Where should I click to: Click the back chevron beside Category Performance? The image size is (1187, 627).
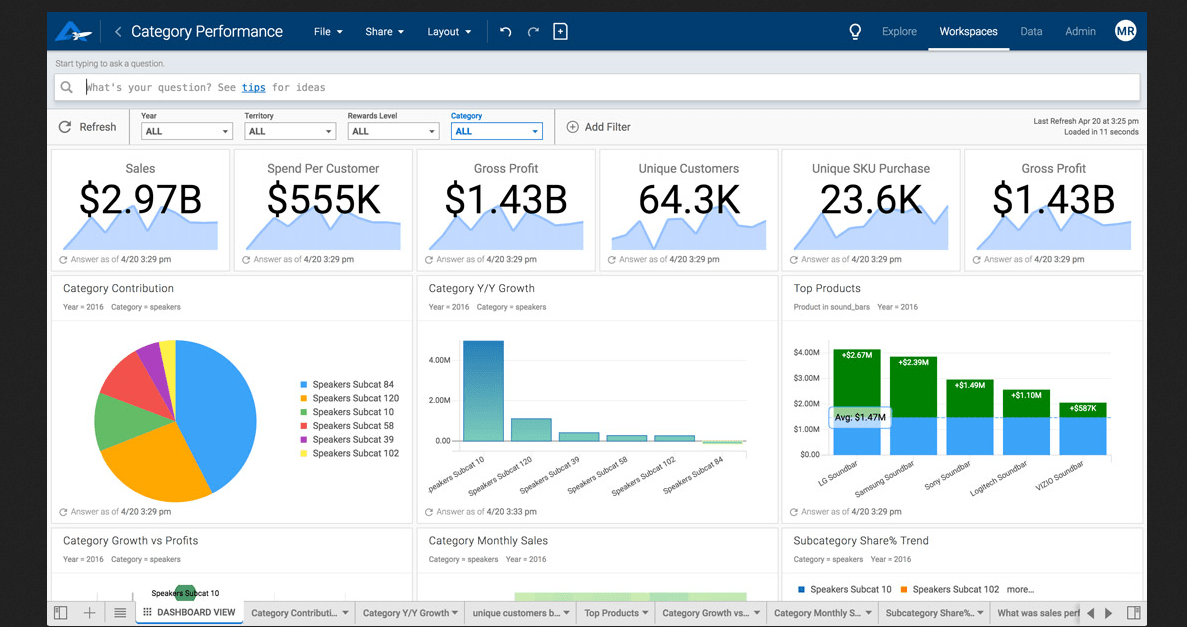click(118, 32)
